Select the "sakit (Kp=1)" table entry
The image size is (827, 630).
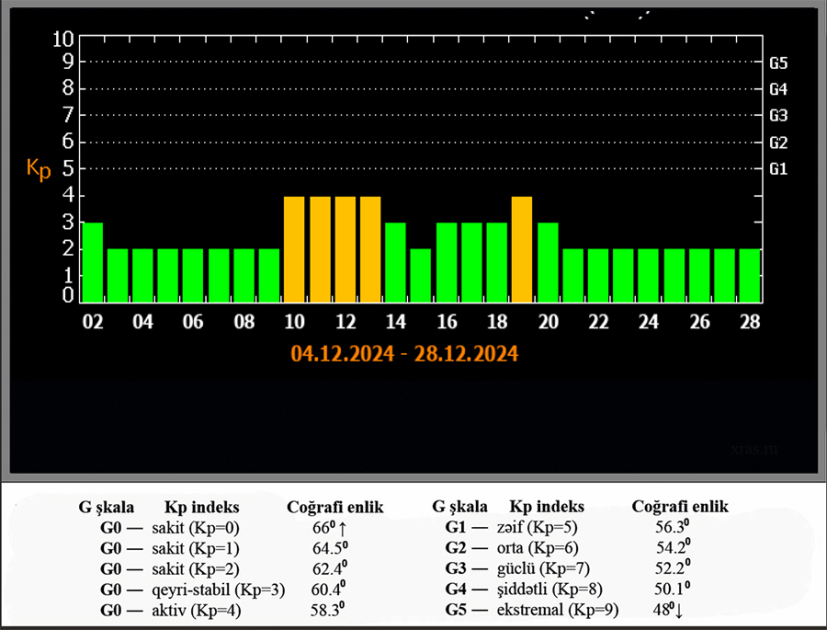click(196, 548)
